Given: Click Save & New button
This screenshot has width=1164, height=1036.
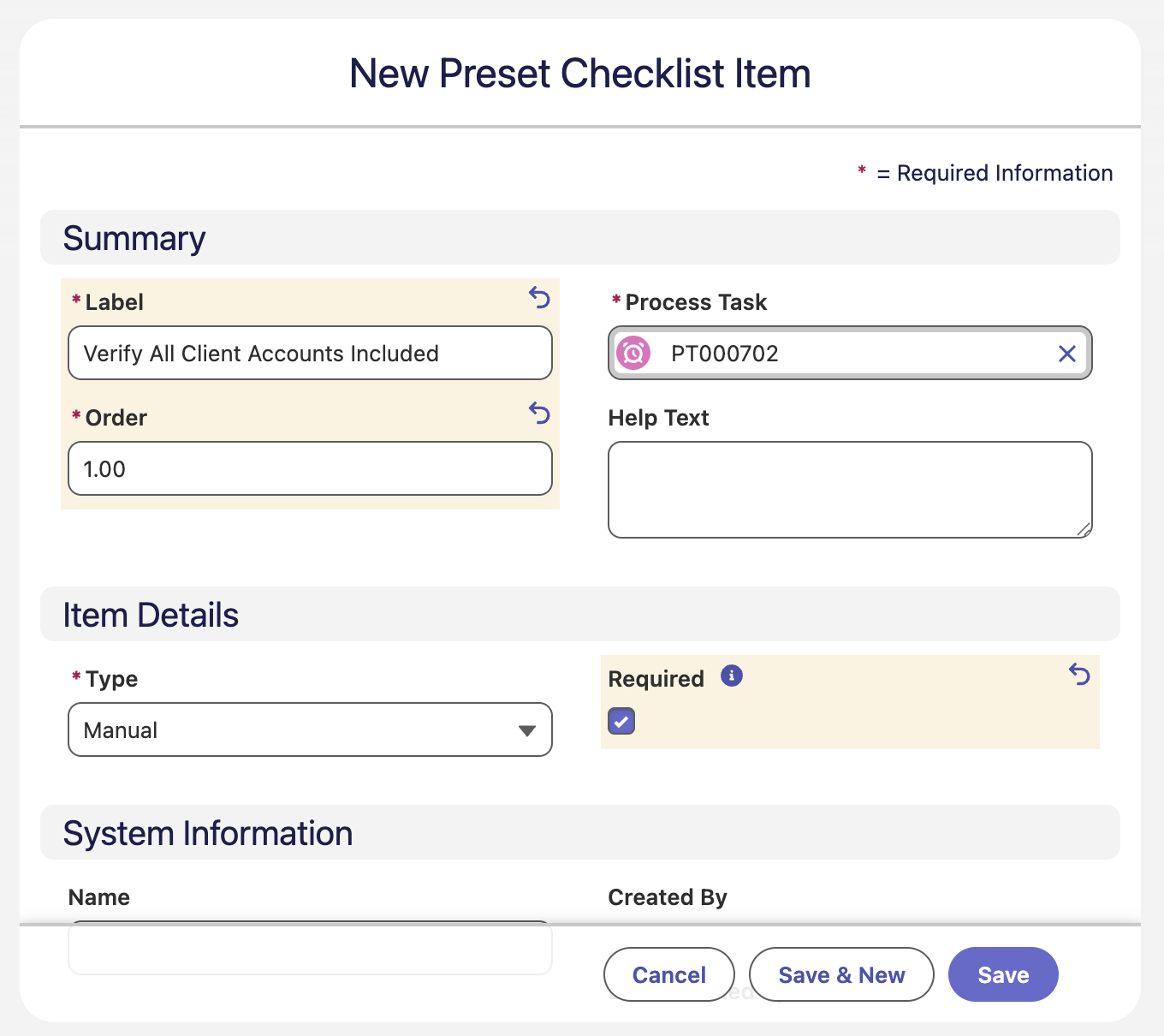Looking at the screenshot, I should pyautogui.click(x=841, y=974).
